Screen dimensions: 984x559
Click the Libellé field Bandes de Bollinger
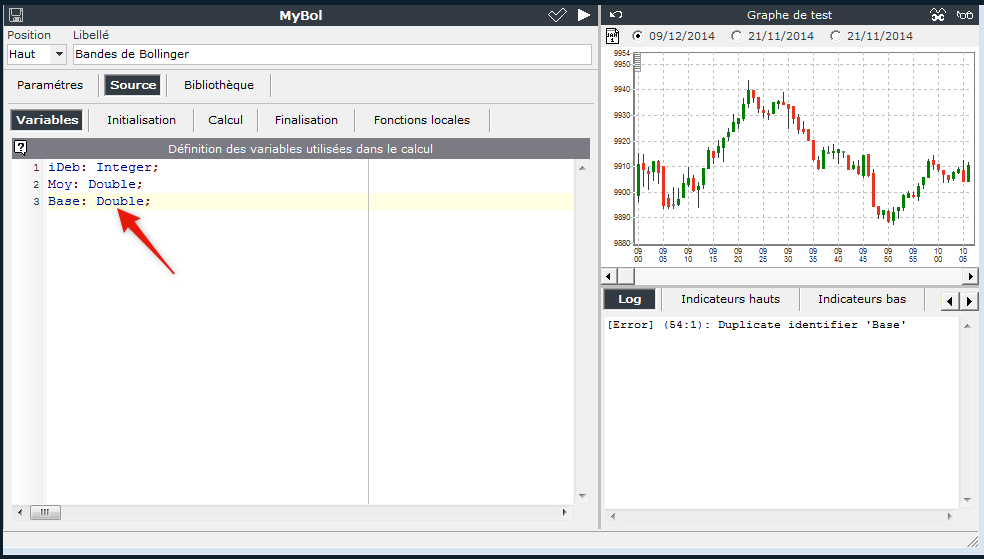point(332,54)
